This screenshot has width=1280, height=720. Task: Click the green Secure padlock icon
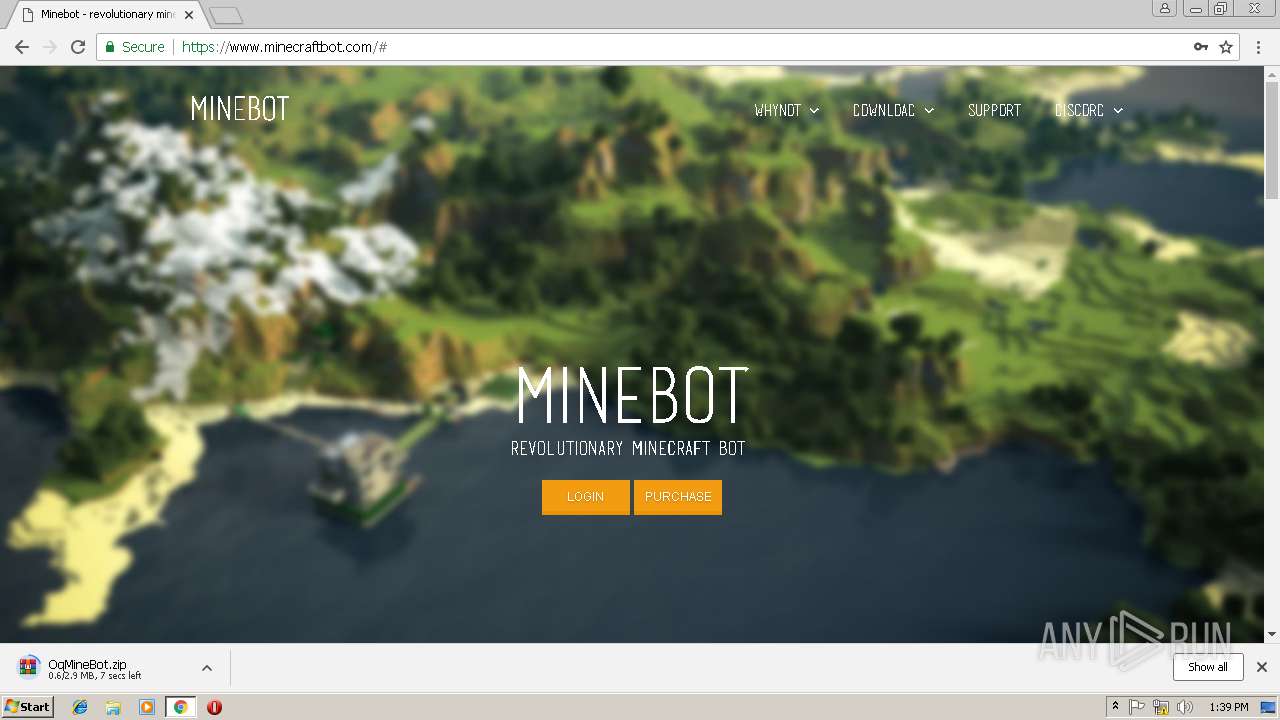coord(111,47)
